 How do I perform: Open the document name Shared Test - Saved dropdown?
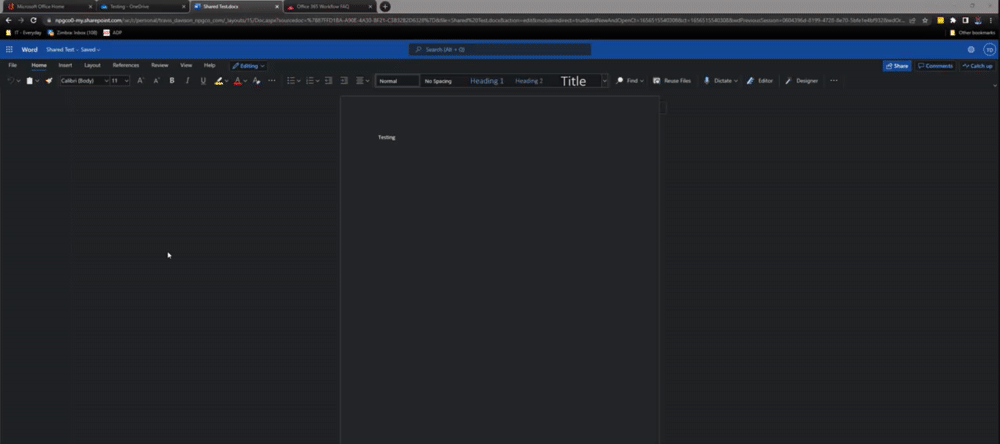click(x=73, y=49)
